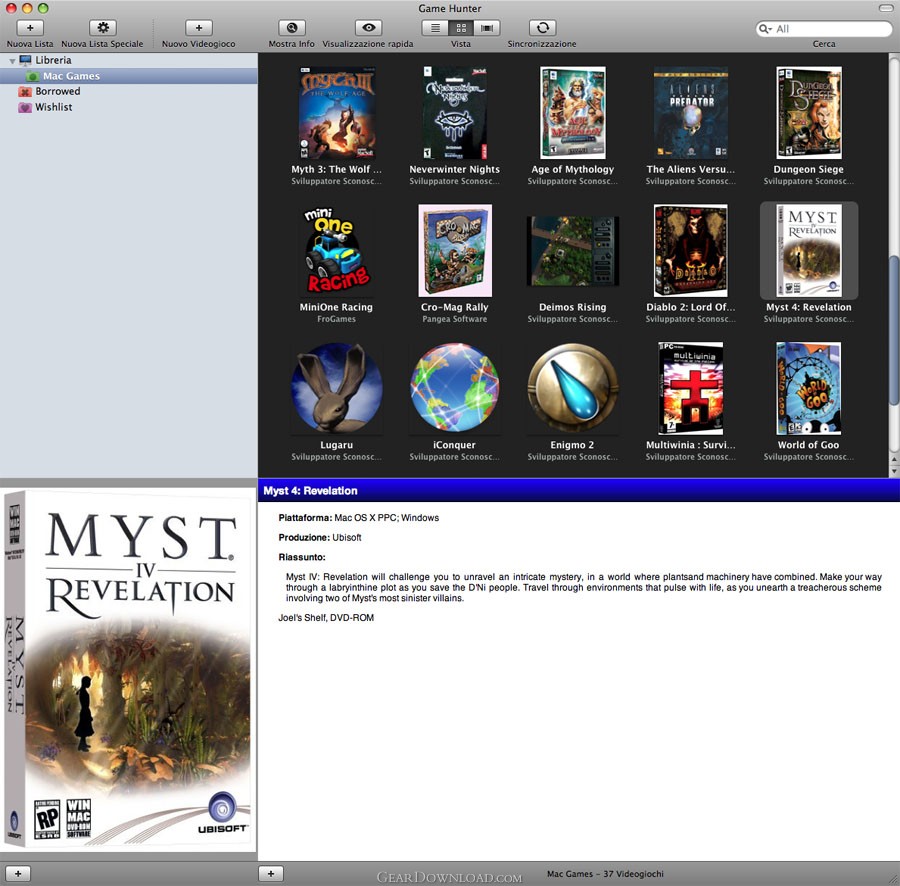The width and height of the screenshot is (900, 886).
Task: Select the World of Goo cover
Action: coord(809,388)
